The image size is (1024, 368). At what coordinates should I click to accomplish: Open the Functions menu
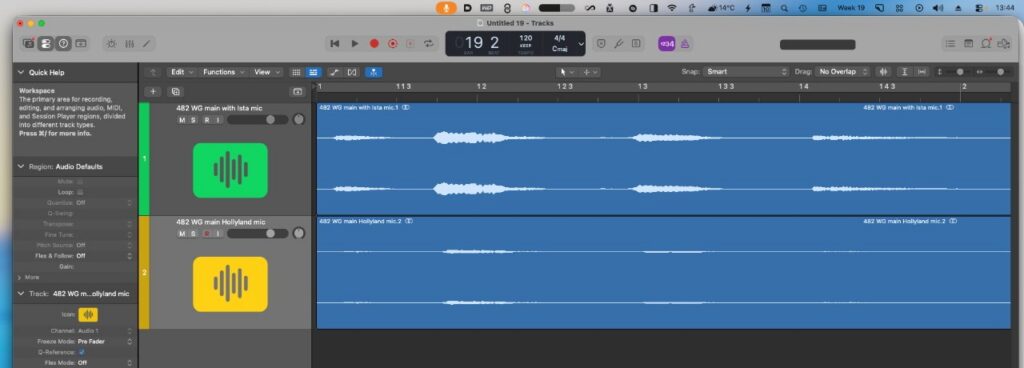(223, 72)
